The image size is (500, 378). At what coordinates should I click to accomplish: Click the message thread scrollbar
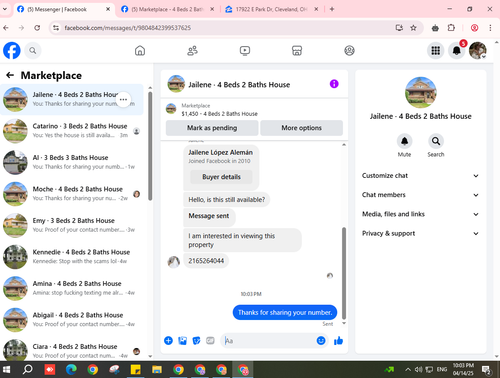coord(344,273)
